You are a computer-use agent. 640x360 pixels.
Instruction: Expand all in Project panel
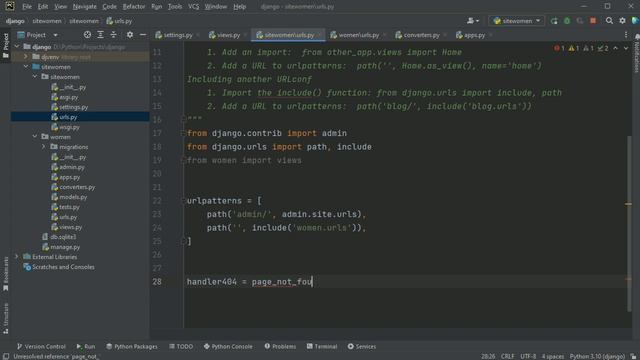[x=100, y=35]
